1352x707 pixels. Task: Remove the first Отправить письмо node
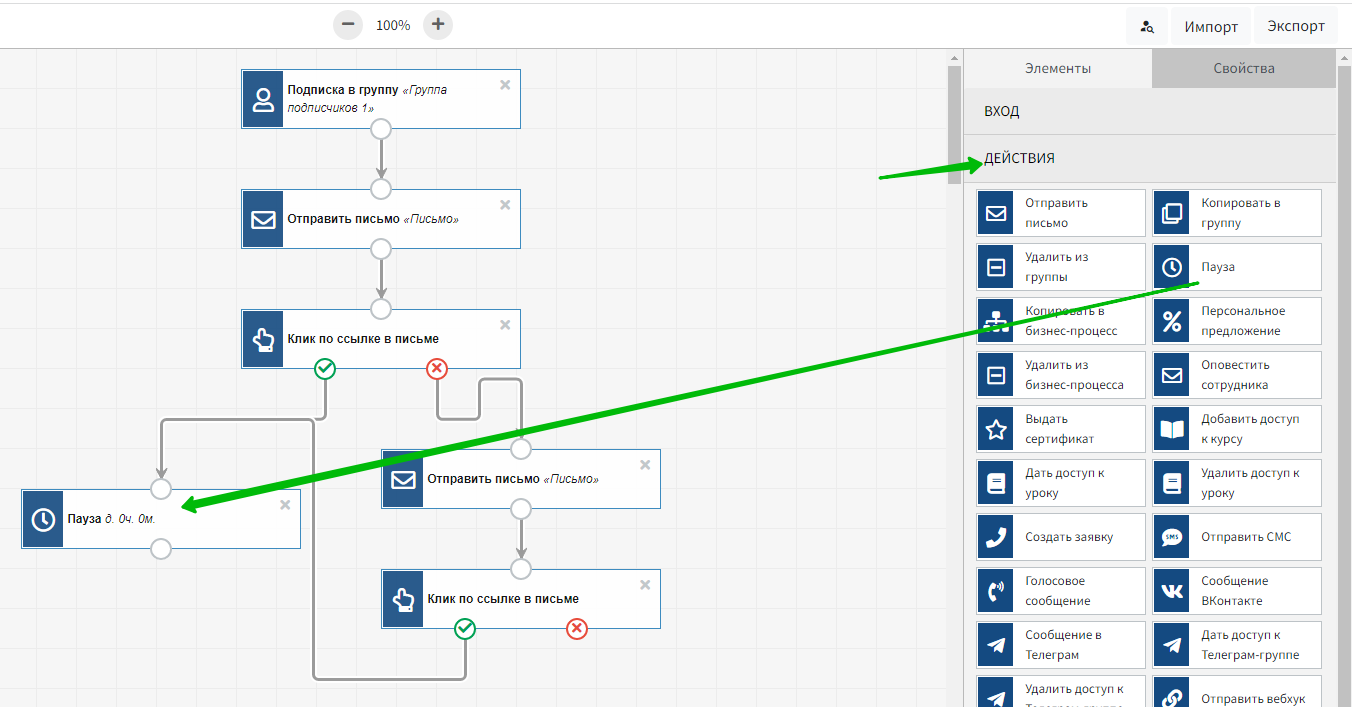click(x=505, y=205)
